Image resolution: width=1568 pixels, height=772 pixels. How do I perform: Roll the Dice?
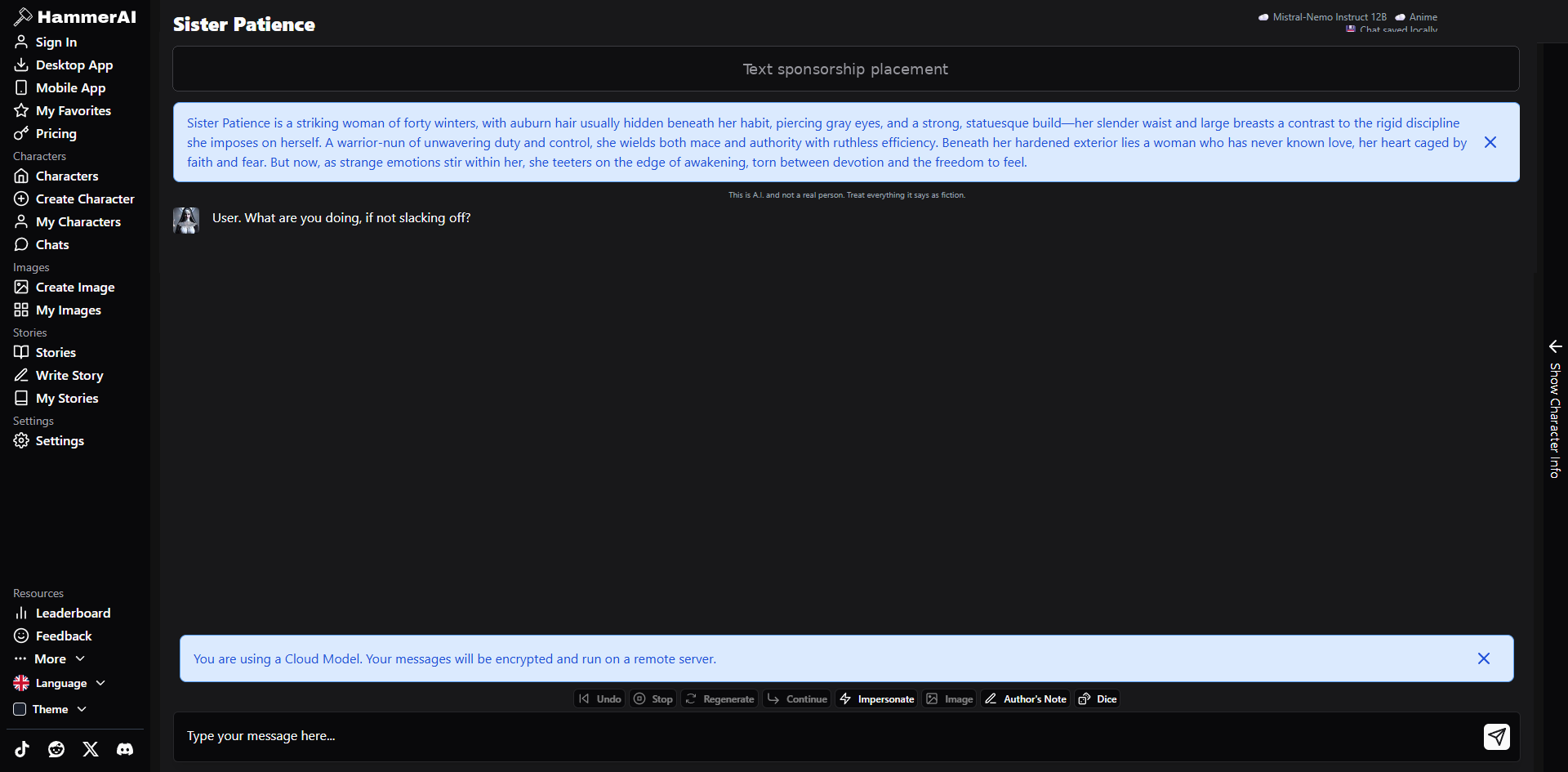coord(1098,699)
